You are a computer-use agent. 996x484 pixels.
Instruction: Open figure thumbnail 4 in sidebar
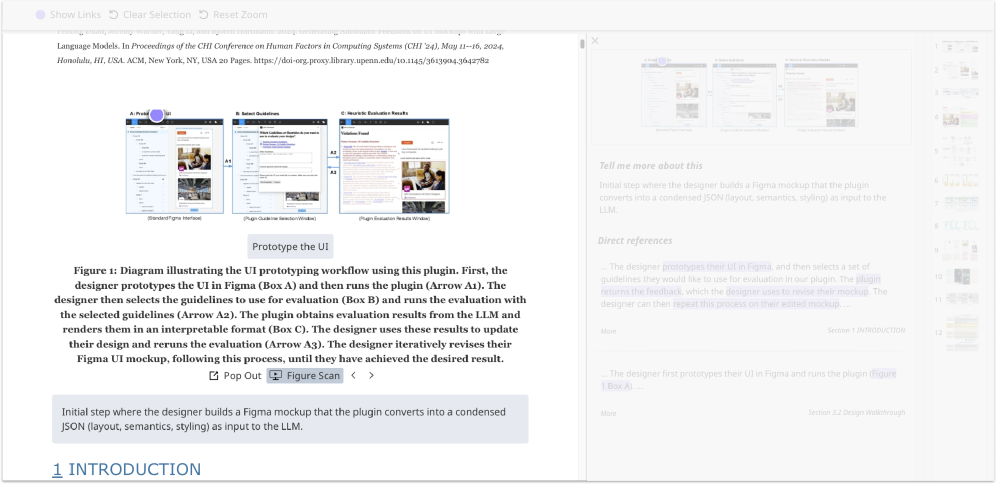coord(960,119)
